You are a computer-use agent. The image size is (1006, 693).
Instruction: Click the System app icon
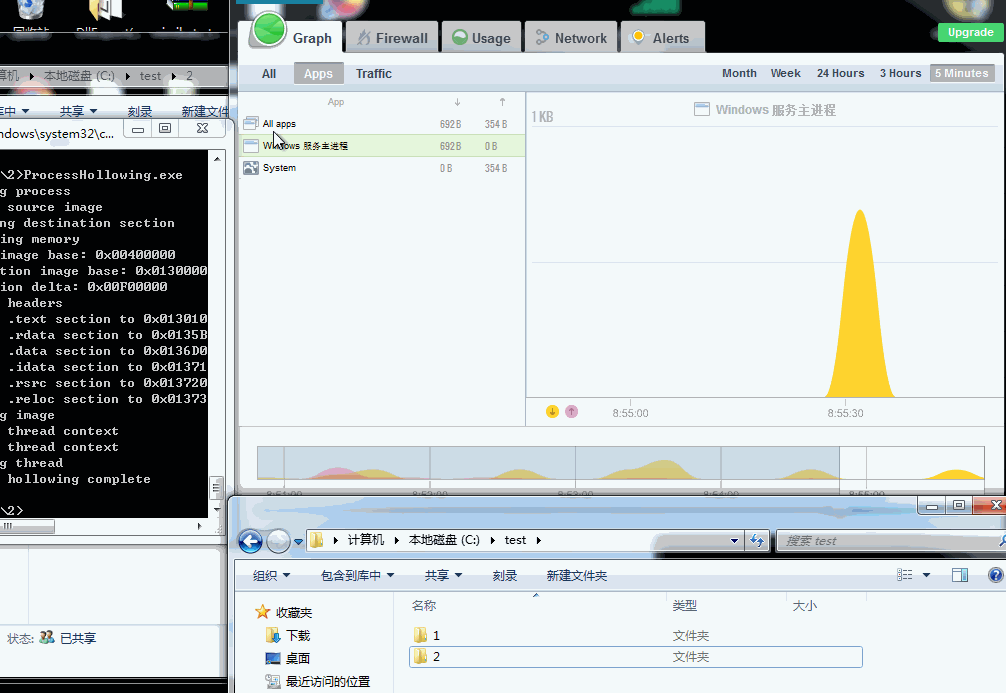click(x=251, y=168)
